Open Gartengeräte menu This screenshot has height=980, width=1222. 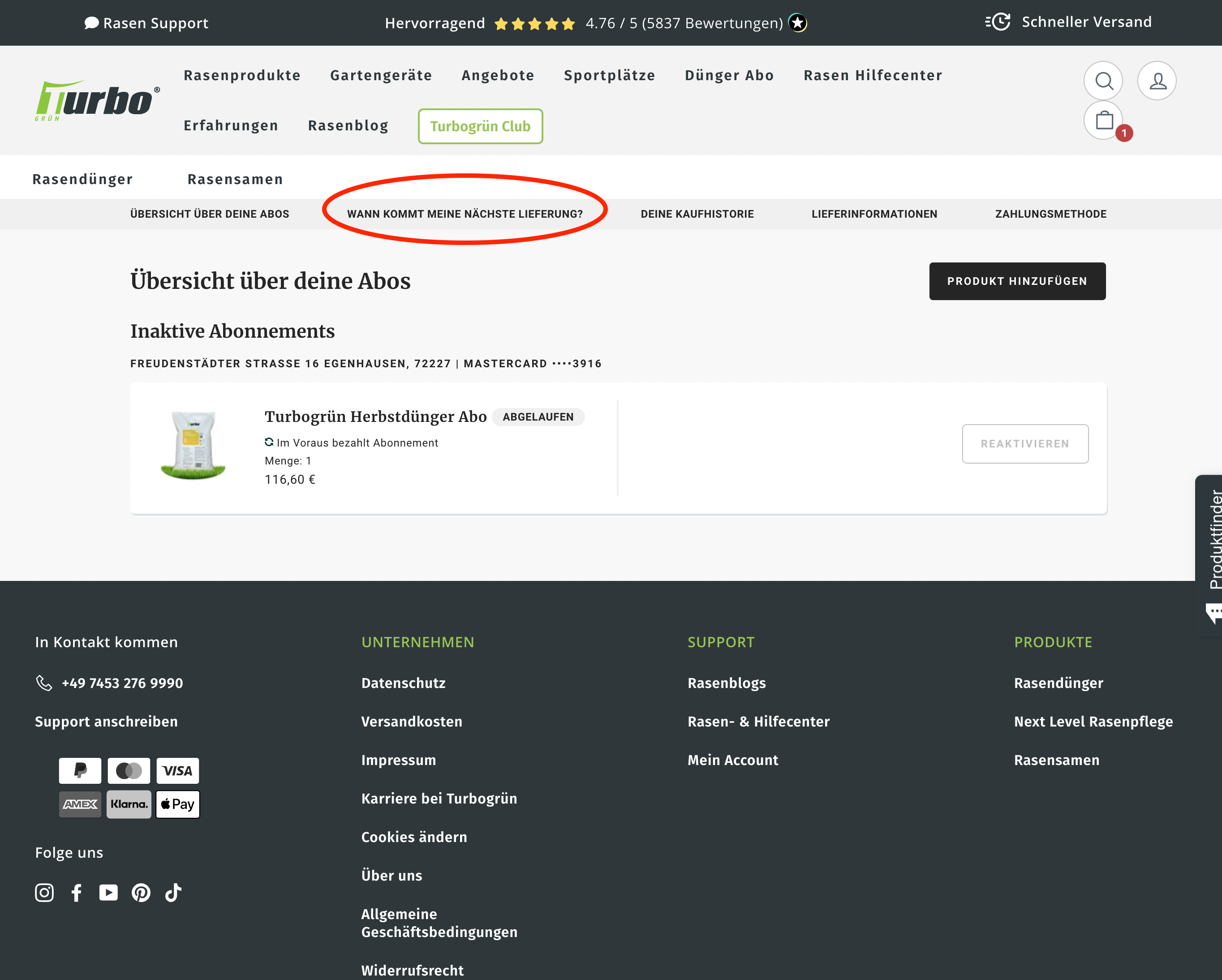tap(381, 75)
